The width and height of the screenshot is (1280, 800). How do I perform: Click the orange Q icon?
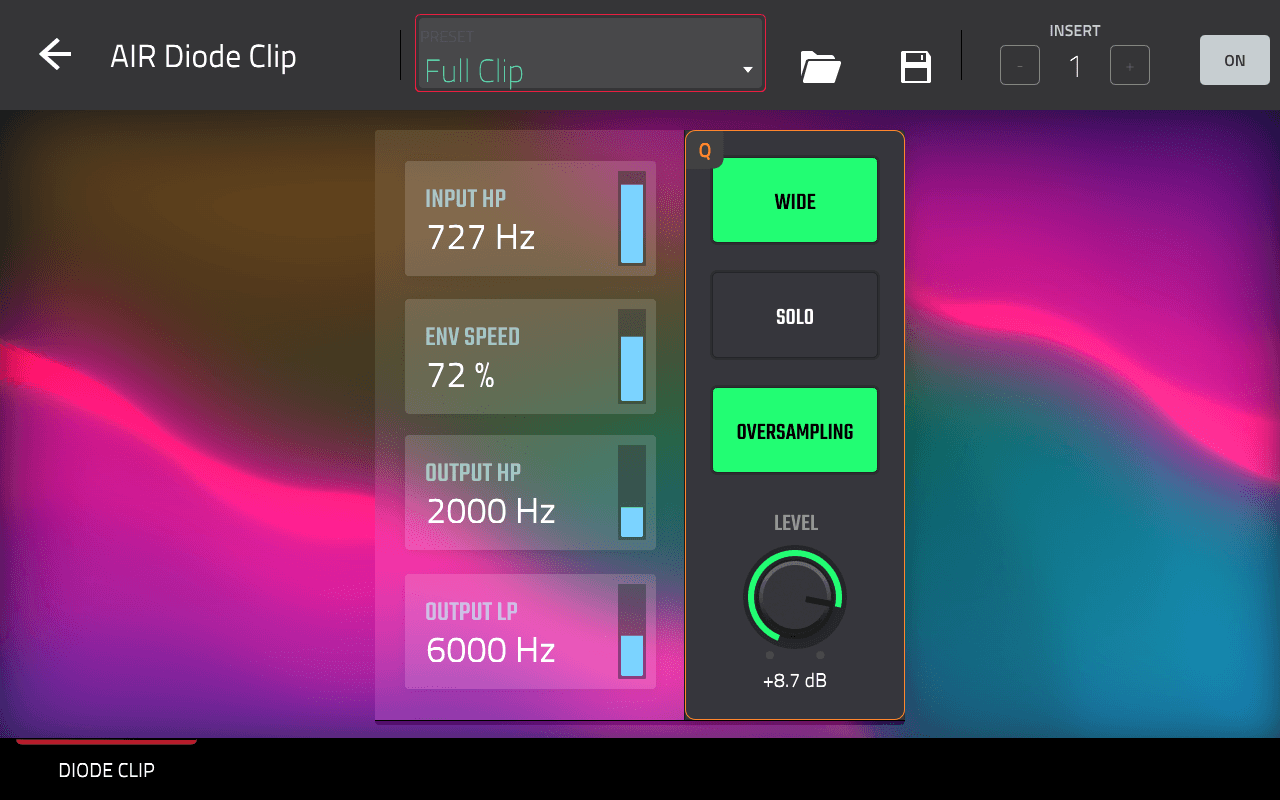[x=705, y=151]
